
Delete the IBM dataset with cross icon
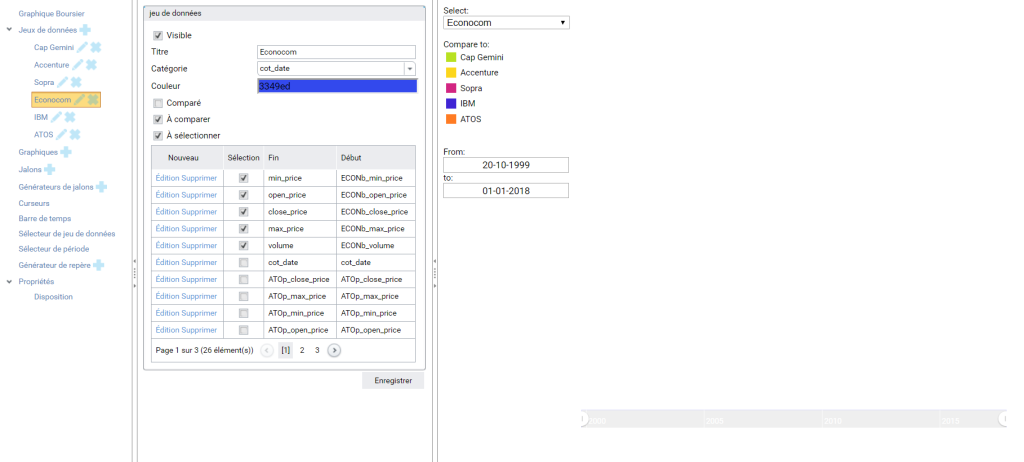[69, 117]
